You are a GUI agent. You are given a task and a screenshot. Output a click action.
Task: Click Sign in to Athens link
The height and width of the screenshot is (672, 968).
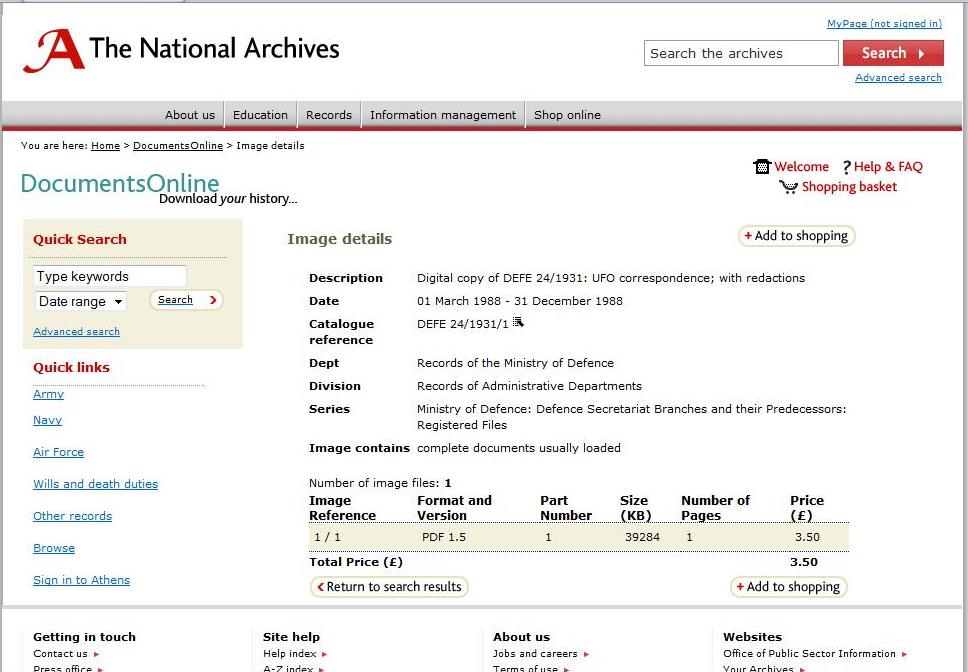(x=81, y=581)
